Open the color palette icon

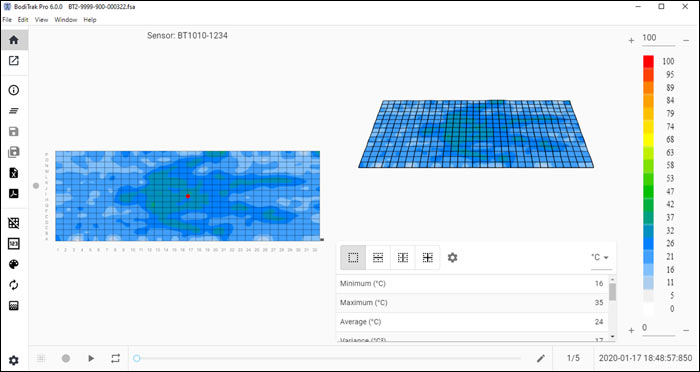[14, 264]
